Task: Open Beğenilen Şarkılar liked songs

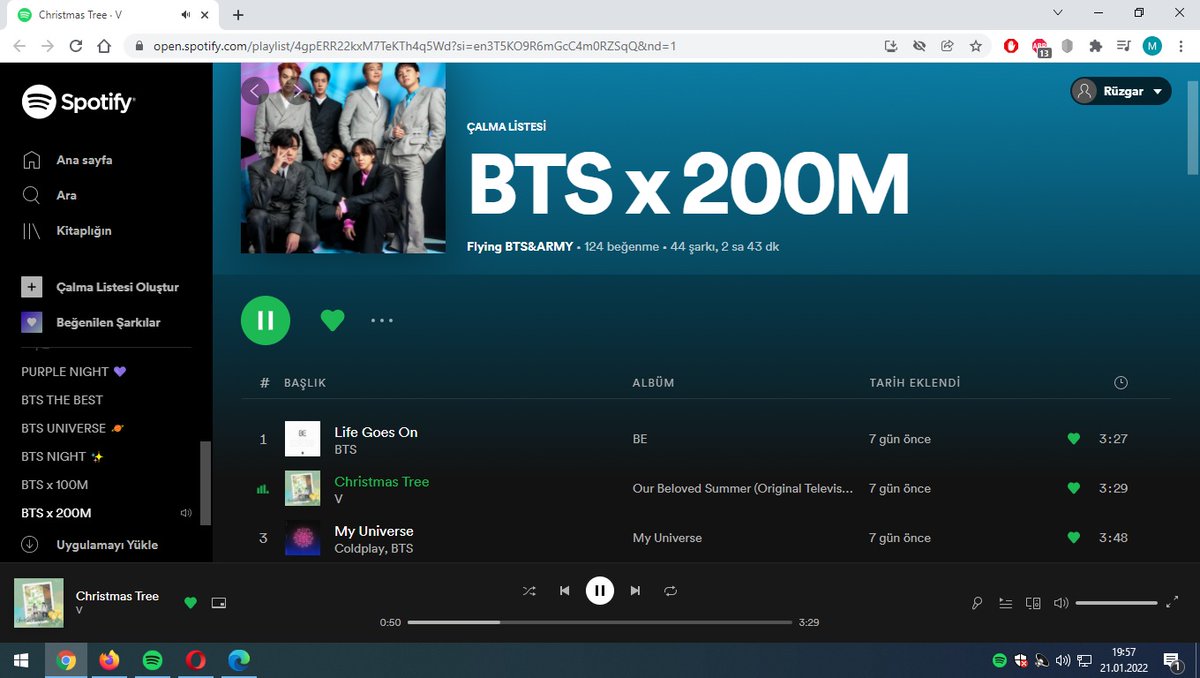Action: click(91, 323)
